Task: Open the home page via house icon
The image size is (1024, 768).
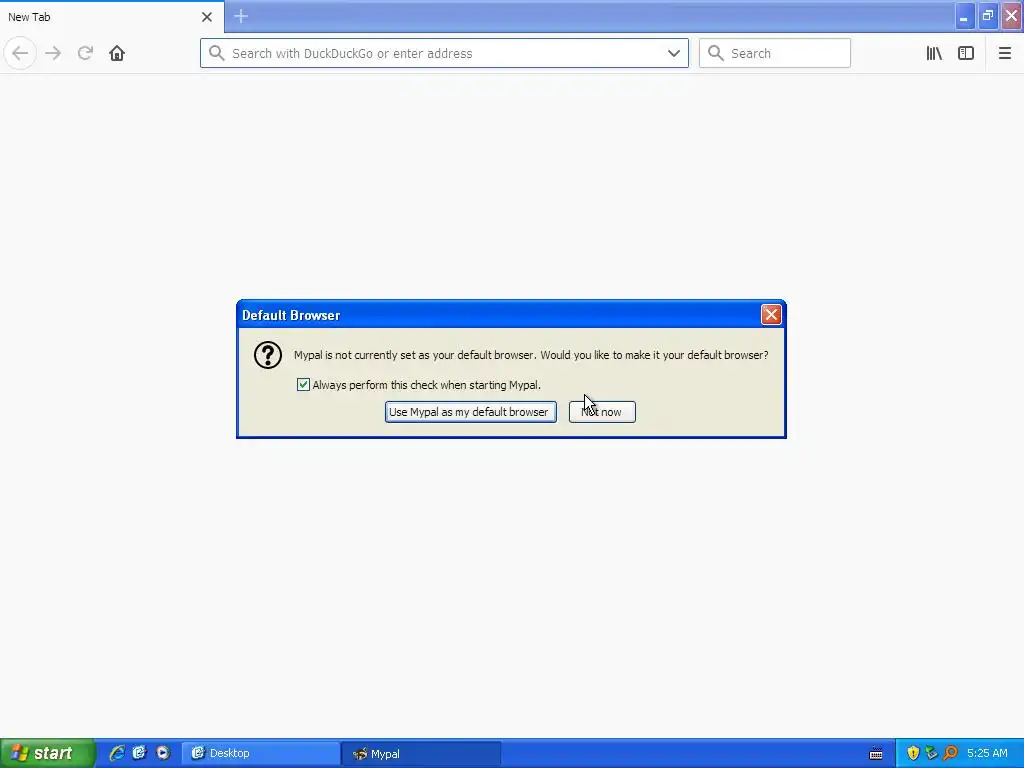Action: click(x=117, y=53)
